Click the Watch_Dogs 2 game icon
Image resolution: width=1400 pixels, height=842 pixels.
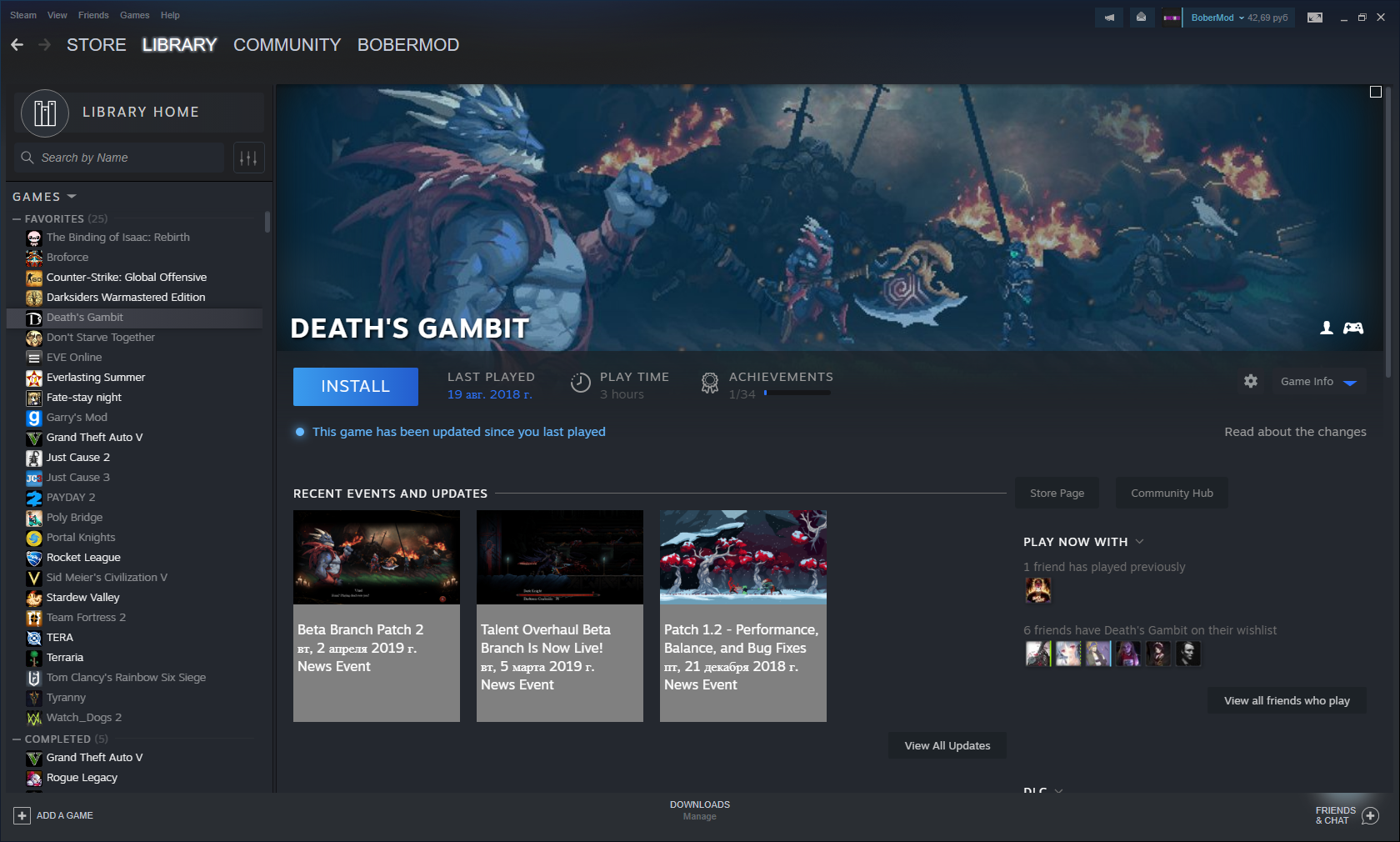click(34, 718)
